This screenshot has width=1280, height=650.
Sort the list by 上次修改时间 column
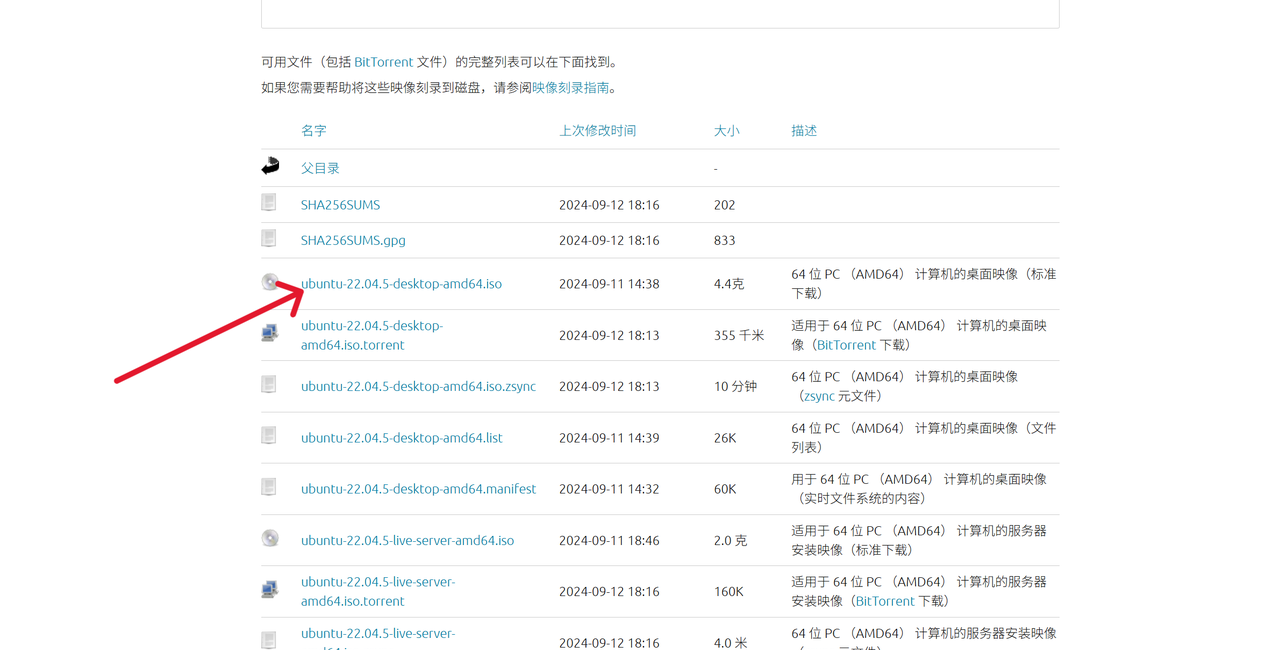pyautogui.click(x=597, y=130)
